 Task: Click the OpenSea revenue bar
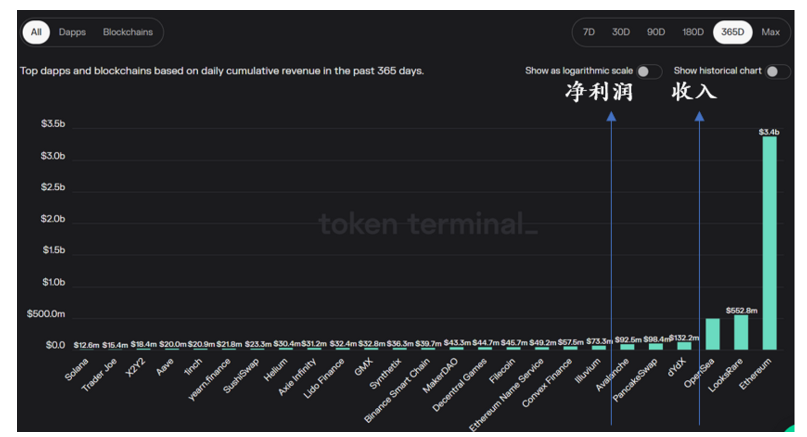click(x=713, y=334)
